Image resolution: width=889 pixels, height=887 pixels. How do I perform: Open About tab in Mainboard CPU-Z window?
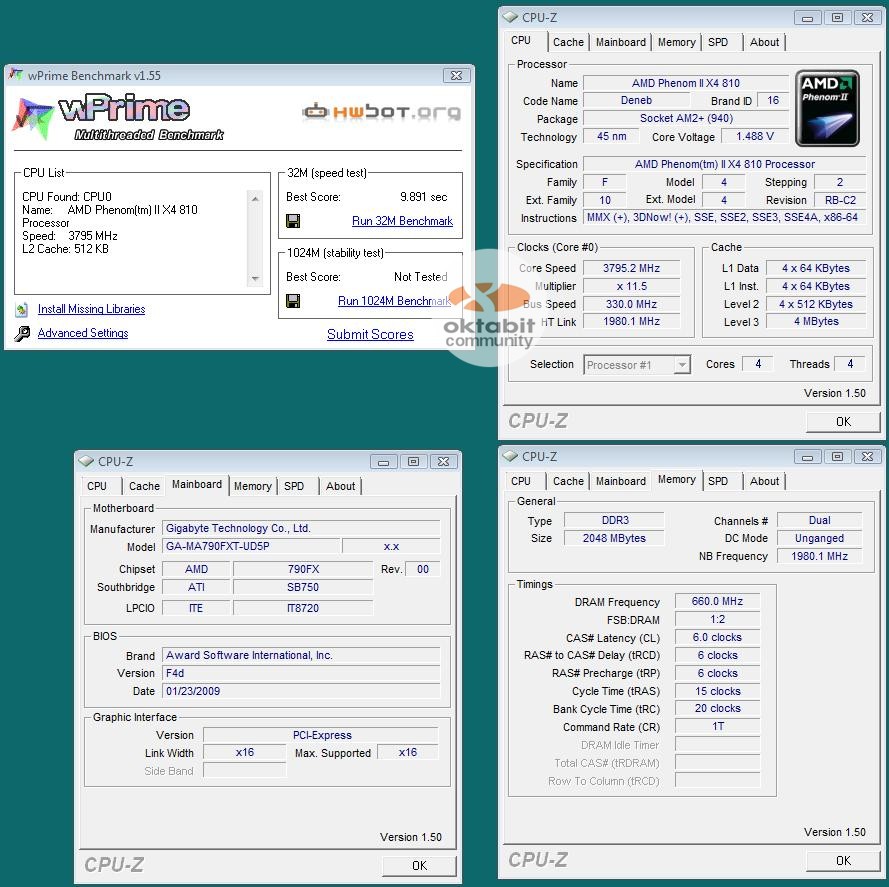tap(340, 486)
